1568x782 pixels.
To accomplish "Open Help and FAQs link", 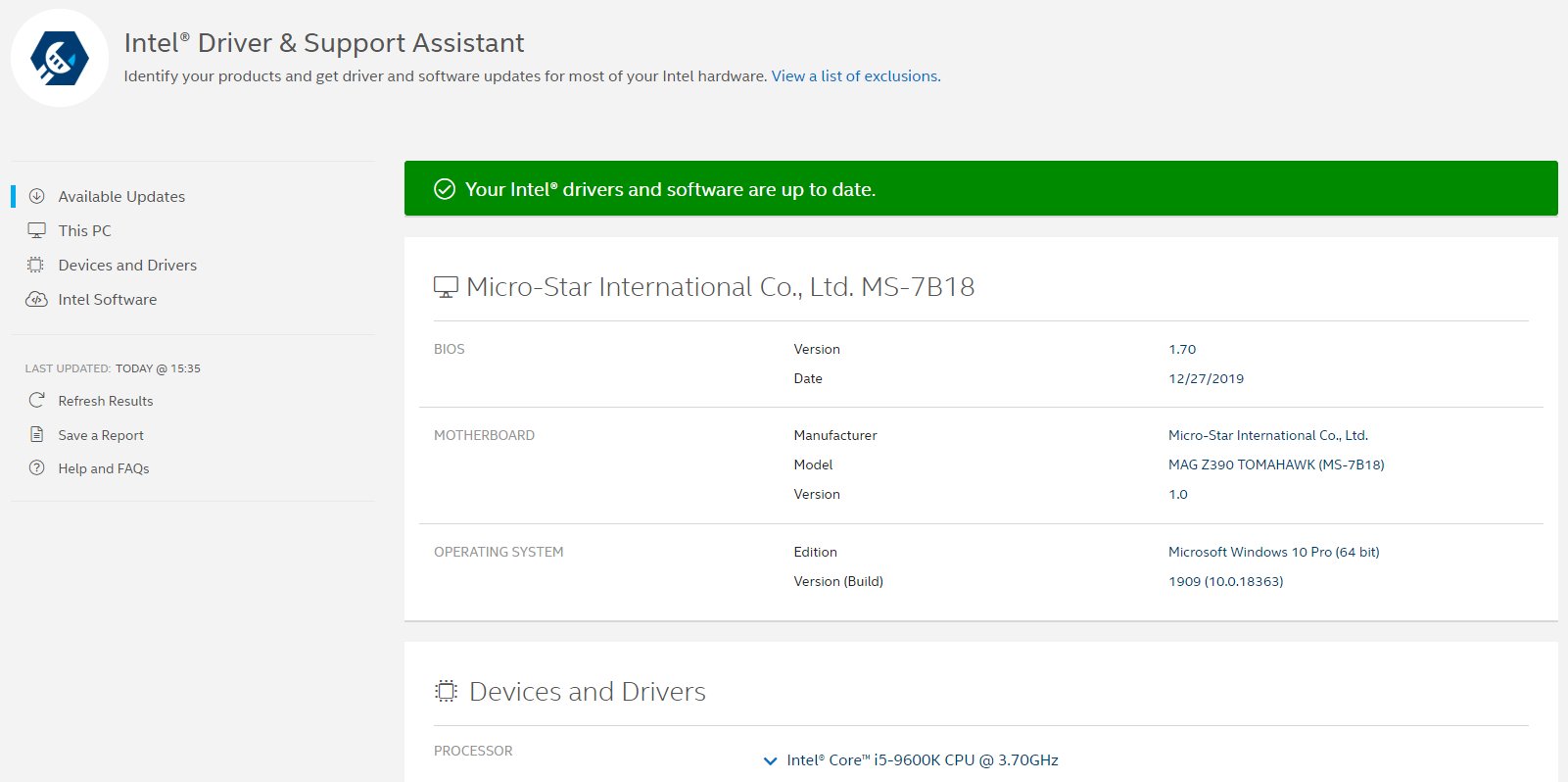I will (104, 469).
